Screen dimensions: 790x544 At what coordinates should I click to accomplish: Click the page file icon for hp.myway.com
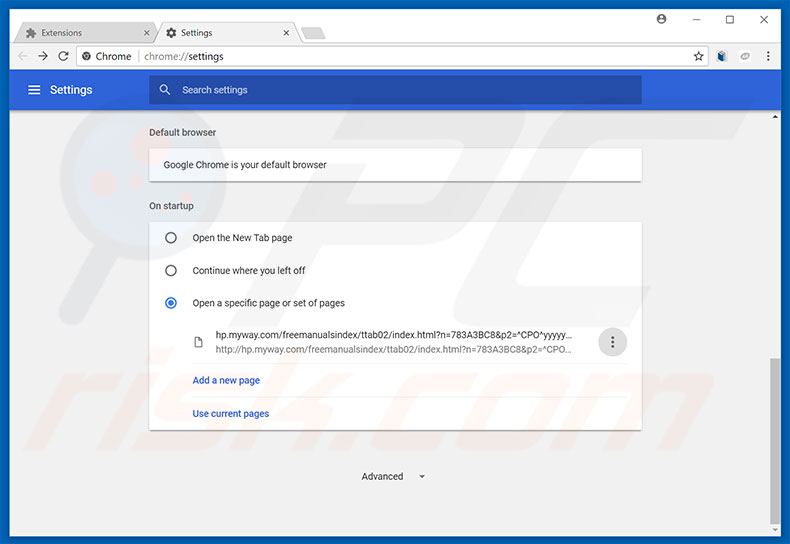[199, 342]
